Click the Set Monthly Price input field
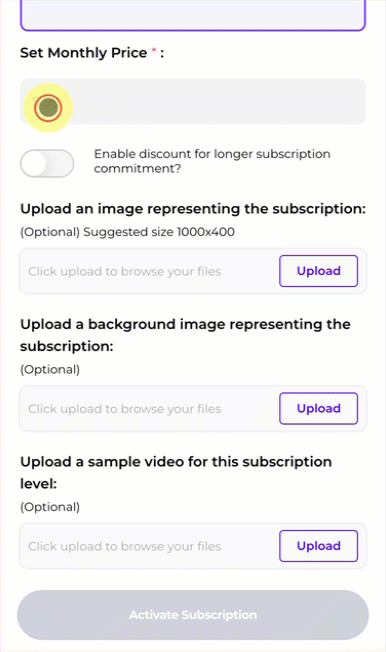 coord(193,101)
